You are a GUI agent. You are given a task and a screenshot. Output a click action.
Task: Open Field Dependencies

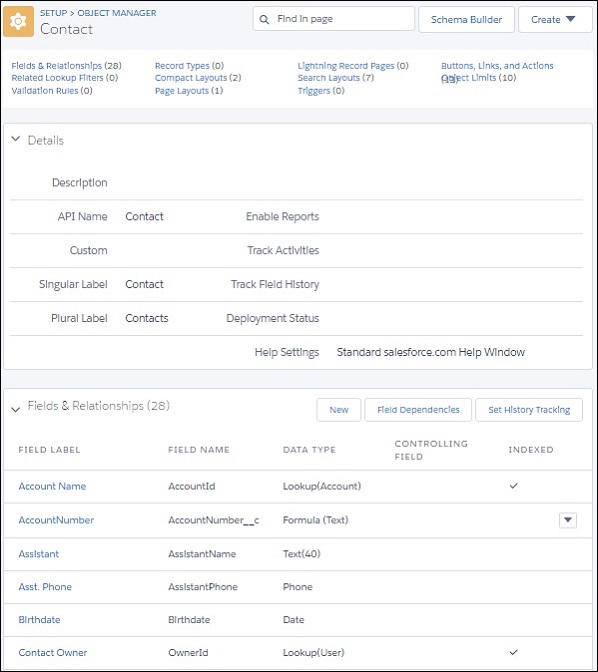point(418,410)
